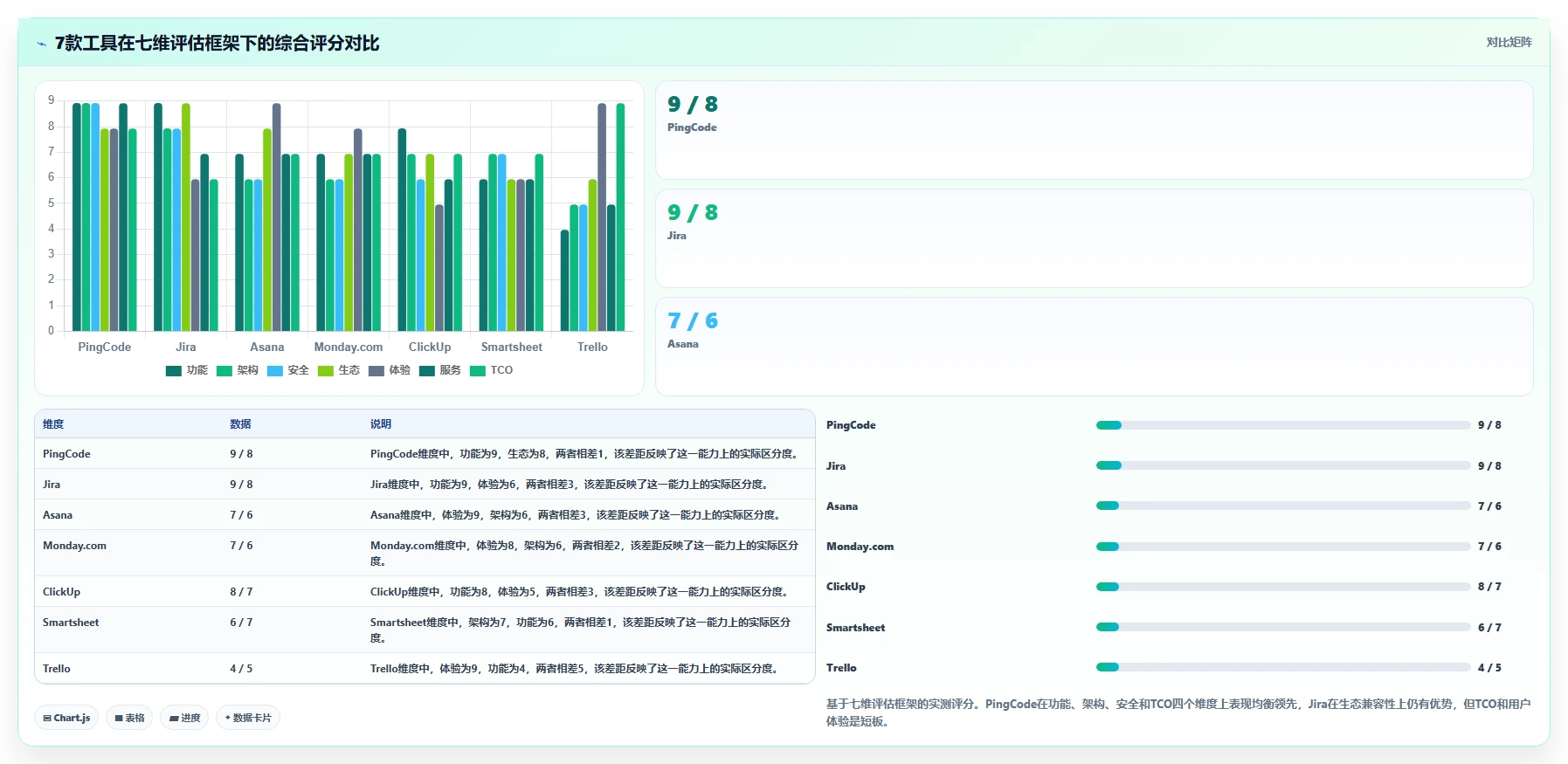Click the ClickUp label on chart axis
Viewport: 1568px width, 764px height.
(x=430, y=347)
